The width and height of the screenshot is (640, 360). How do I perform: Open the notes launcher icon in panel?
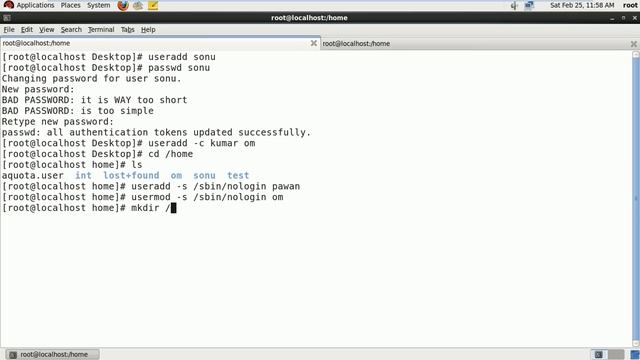click(x=153, y=5)
